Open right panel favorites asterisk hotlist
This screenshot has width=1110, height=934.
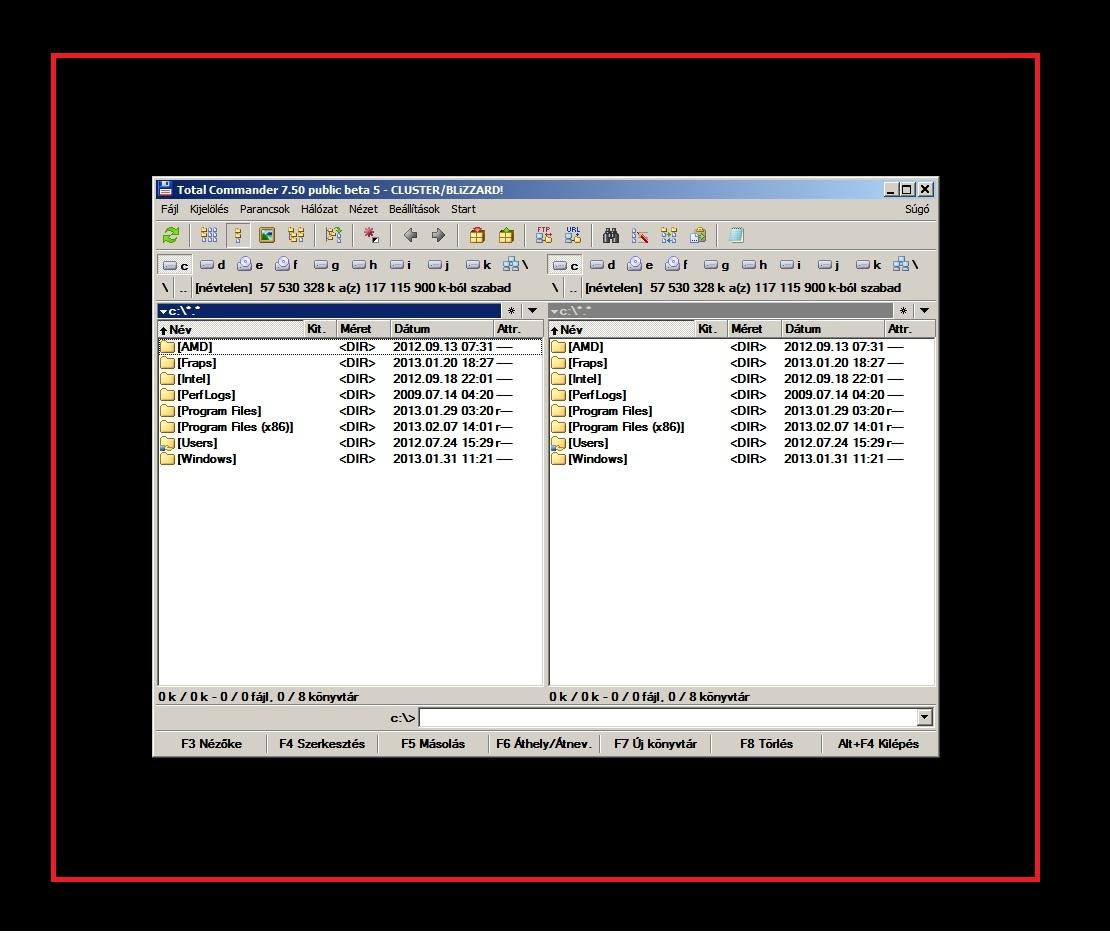tap(903, 311)
